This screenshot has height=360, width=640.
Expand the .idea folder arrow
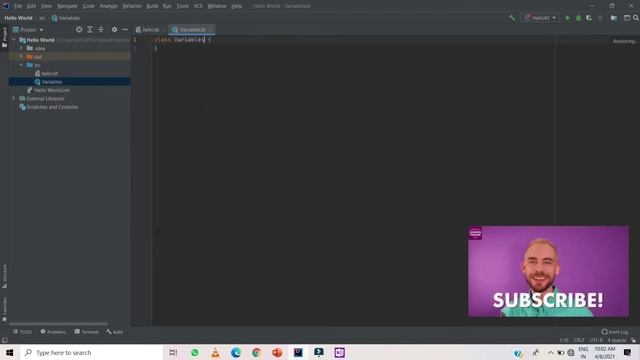click(x=21, y=48)
